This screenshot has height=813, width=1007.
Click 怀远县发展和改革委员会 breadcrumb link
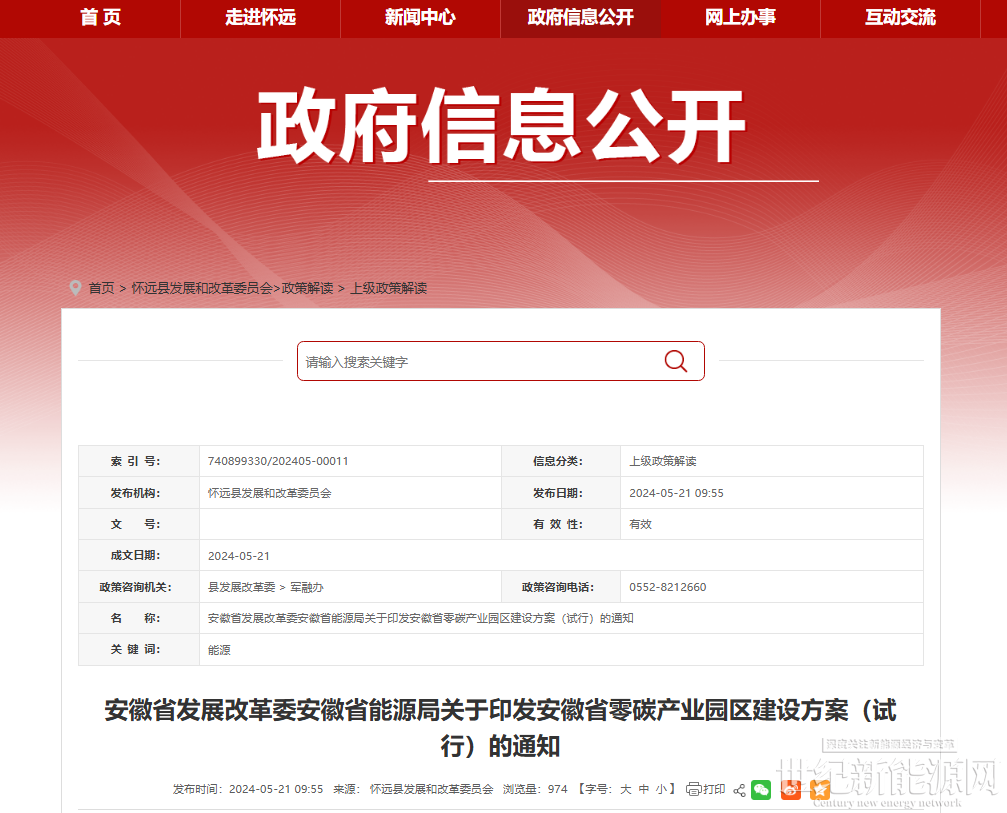[202, 288]
